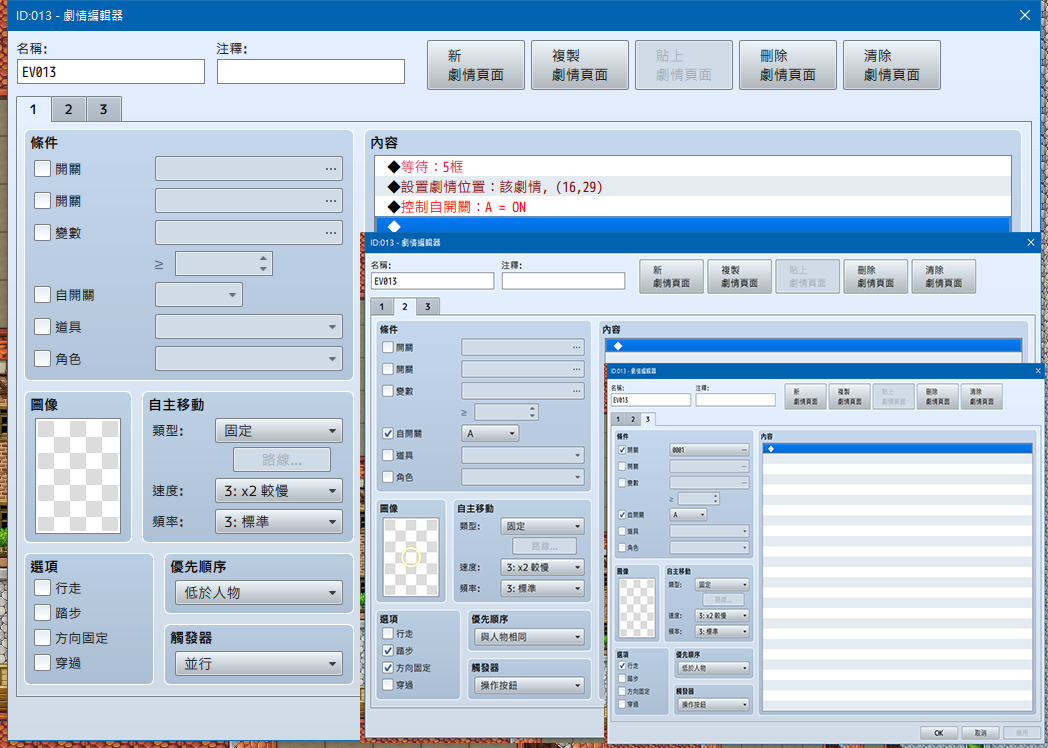Click 刪除劇情頁面 in the largest window

tap(788, 65)
